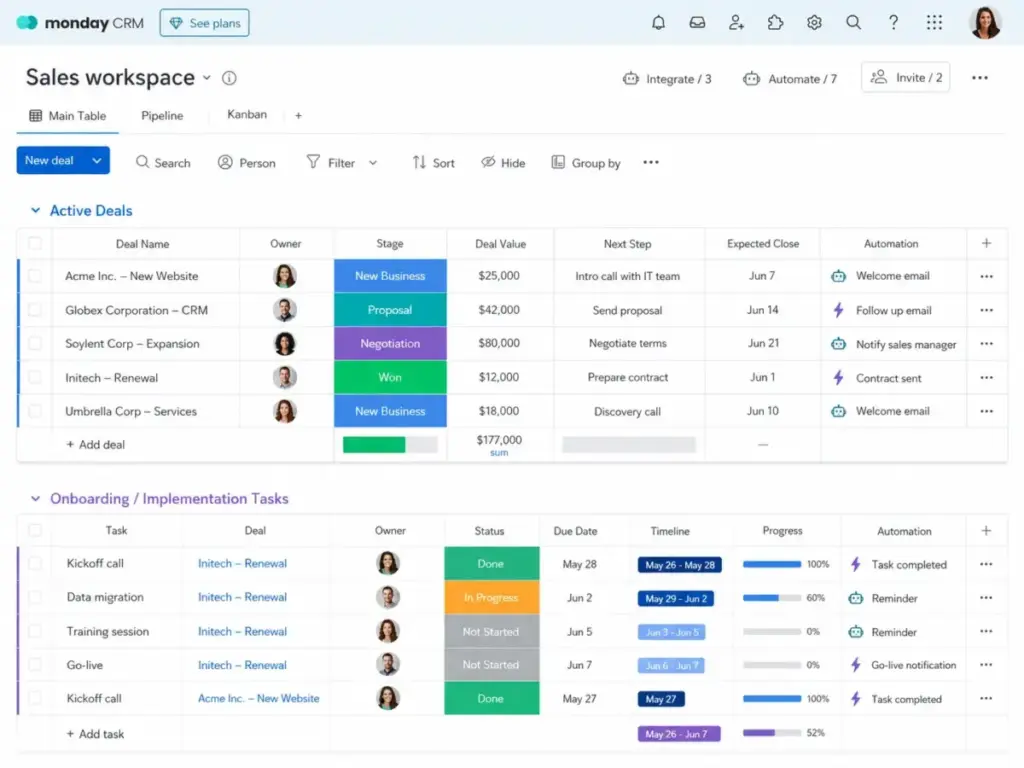
Task: Open New deal dropdown arrow
Action: coord(97,161)
